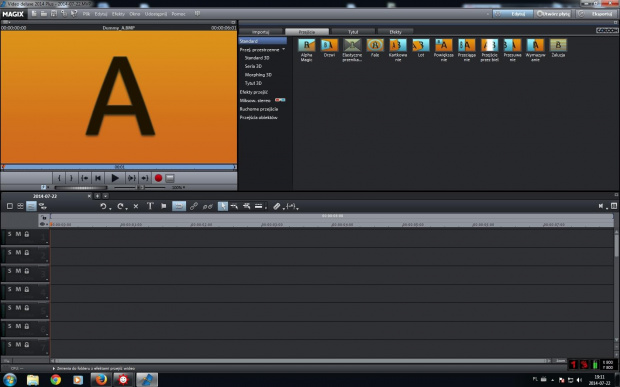Click the Eksportuj button
Viewport: 620px width, 387px height.
[597, 14]
